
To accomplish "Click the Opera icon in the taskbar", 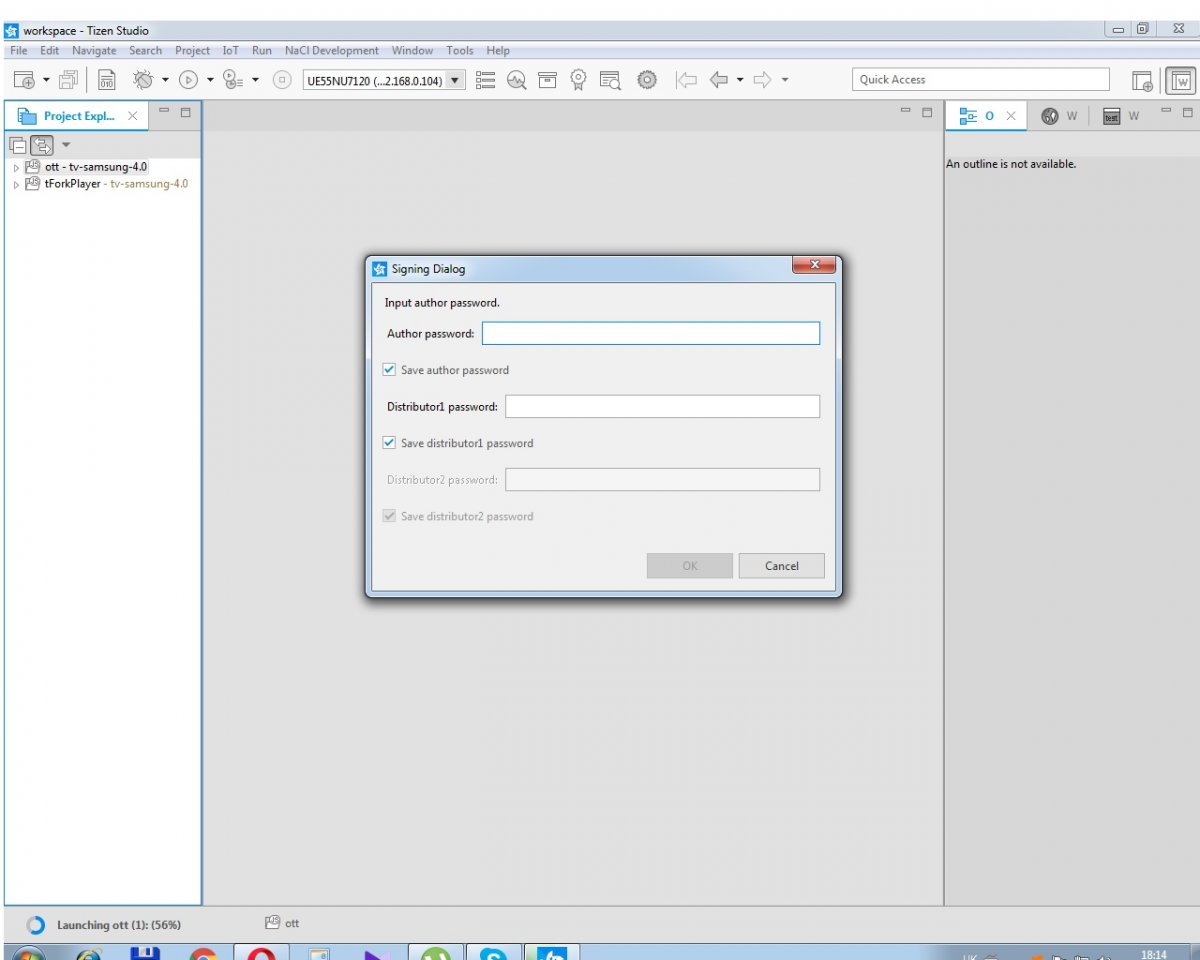I will pyautogui.click(x=261, y=952).
